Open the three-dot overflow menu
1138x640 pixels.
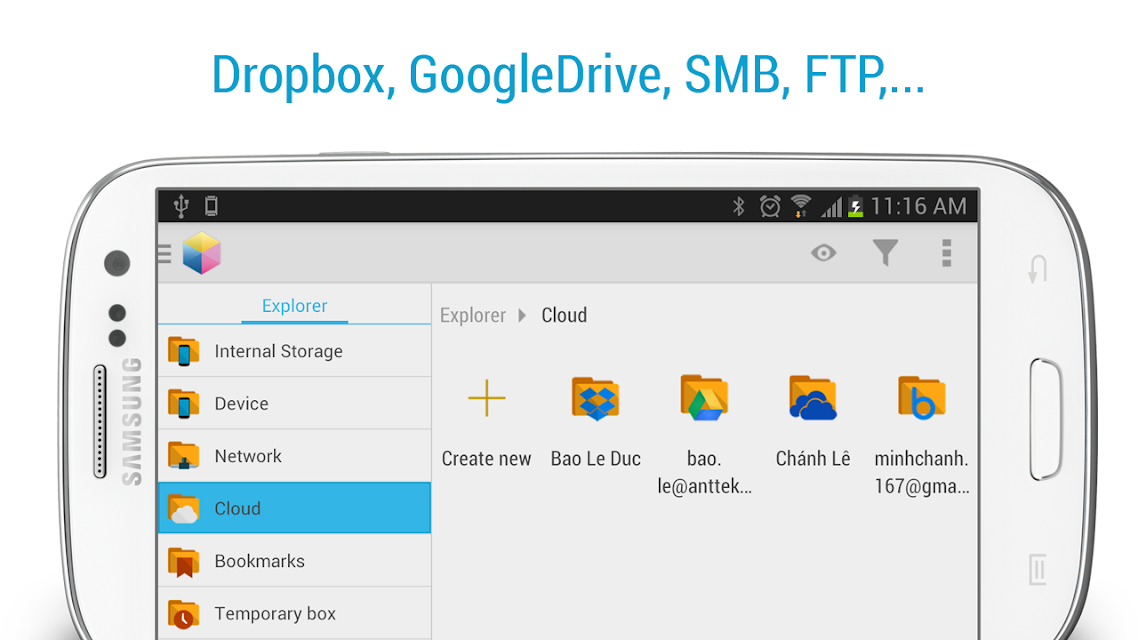point(946,253)
